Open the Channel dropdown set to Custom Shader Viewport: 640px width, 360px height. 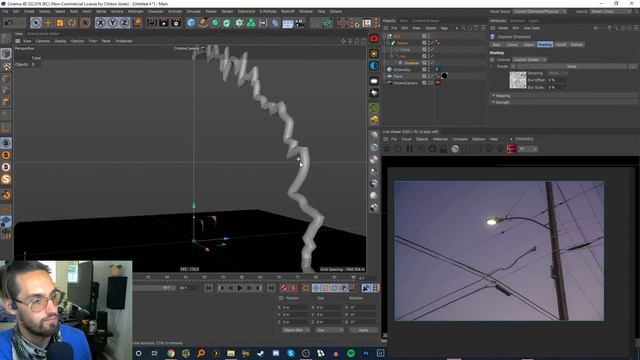tap(529, 60)
